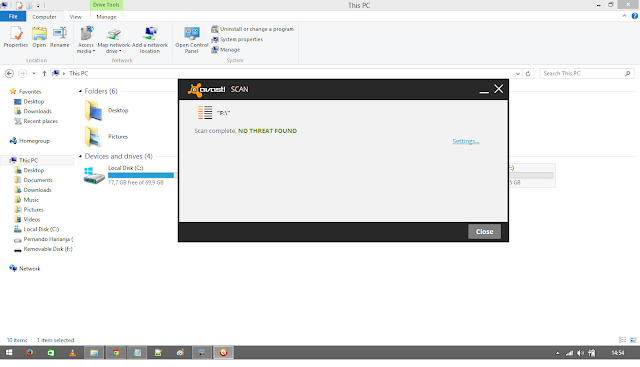The image size is (640, 367).
Task: Select the Pictures folder thumbnail
Action: [93, 137]
